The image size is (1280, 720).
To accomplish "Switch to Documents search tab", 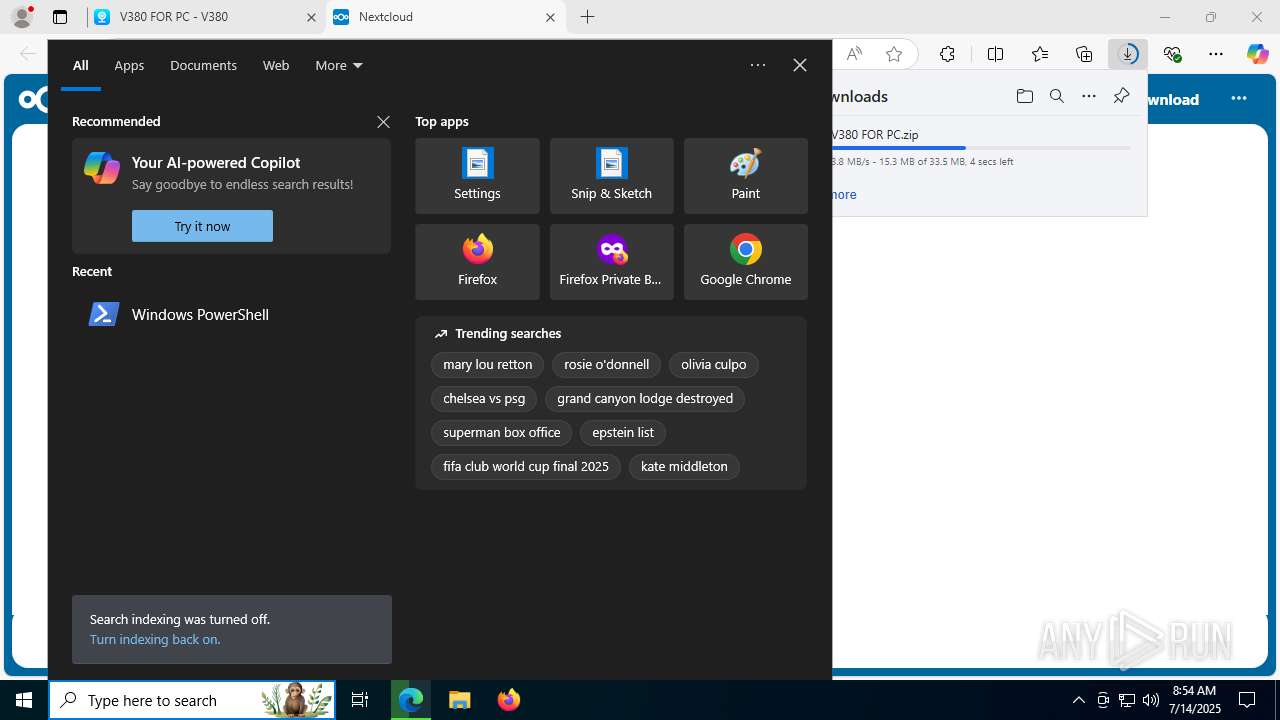I will pyautogui.click(x=203, y=65).
